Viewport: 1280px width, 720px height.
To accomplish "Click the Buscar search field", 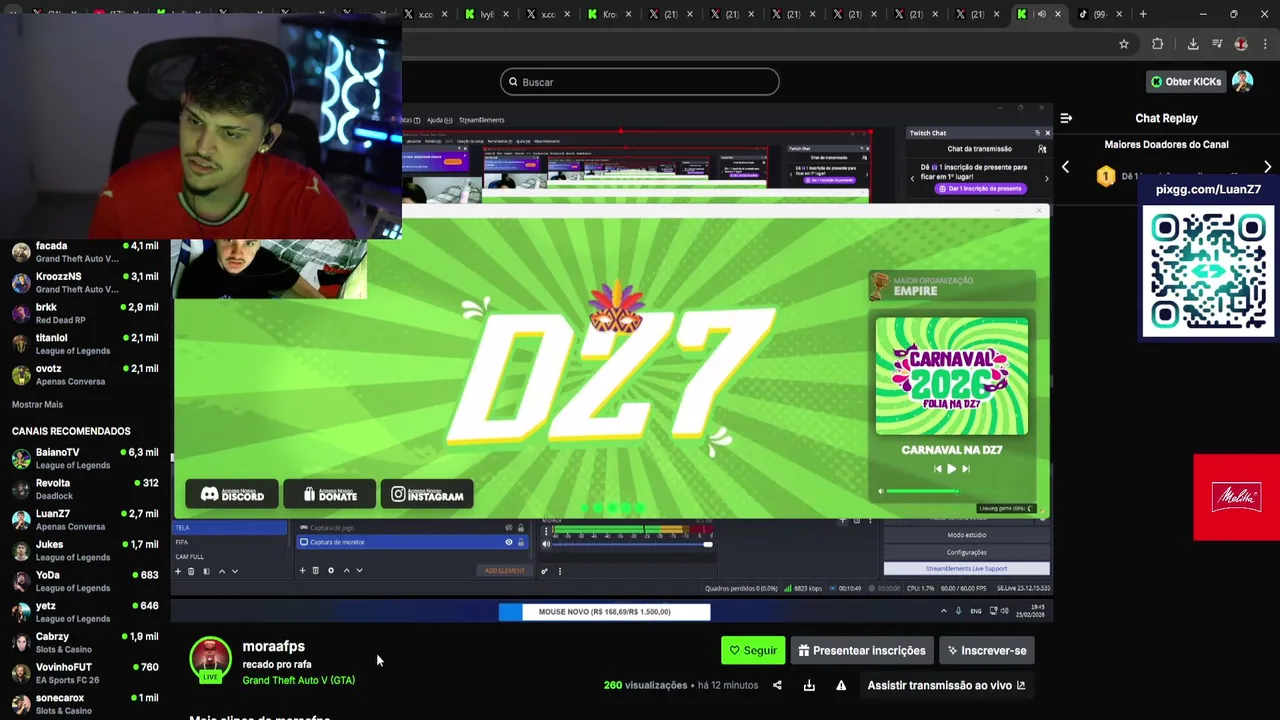I will pos(640,82).
